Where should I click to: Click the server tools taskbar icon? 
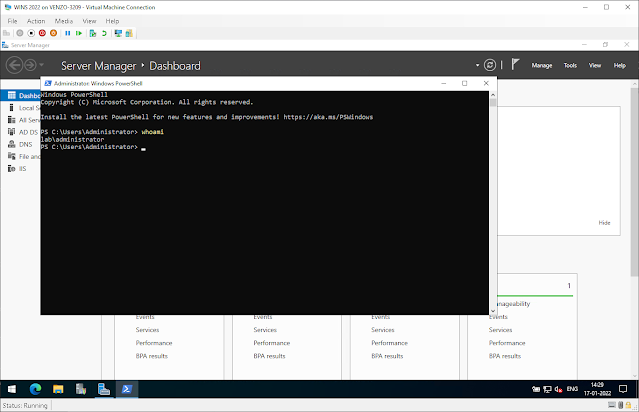click(81, 389)
